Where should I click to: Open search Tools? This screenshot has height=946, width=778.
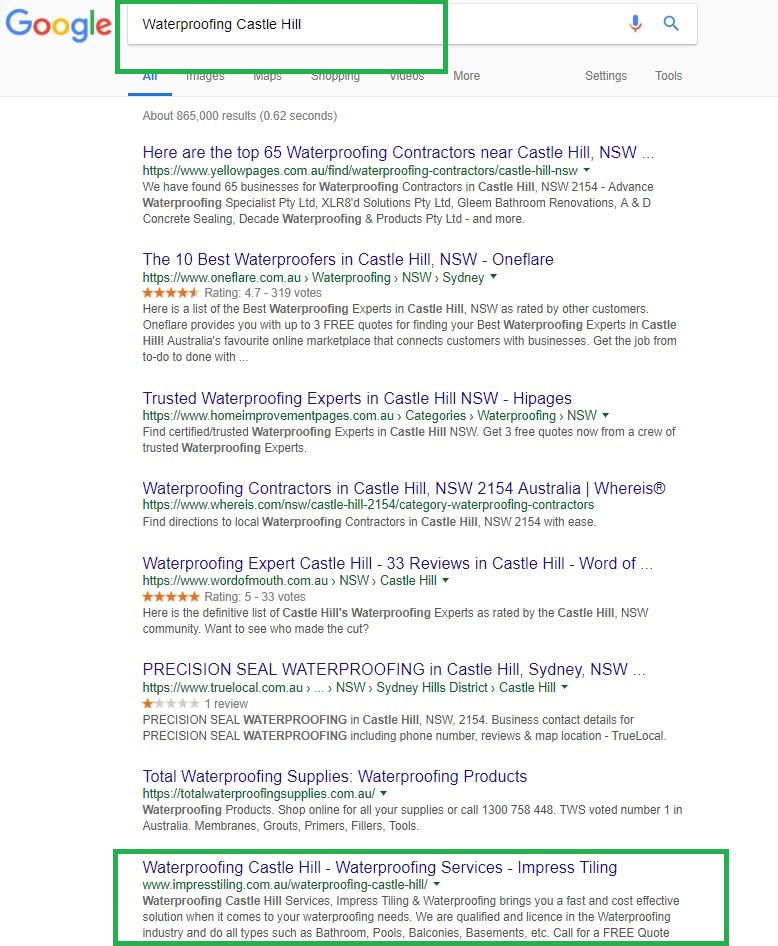(x=668, y=76)
